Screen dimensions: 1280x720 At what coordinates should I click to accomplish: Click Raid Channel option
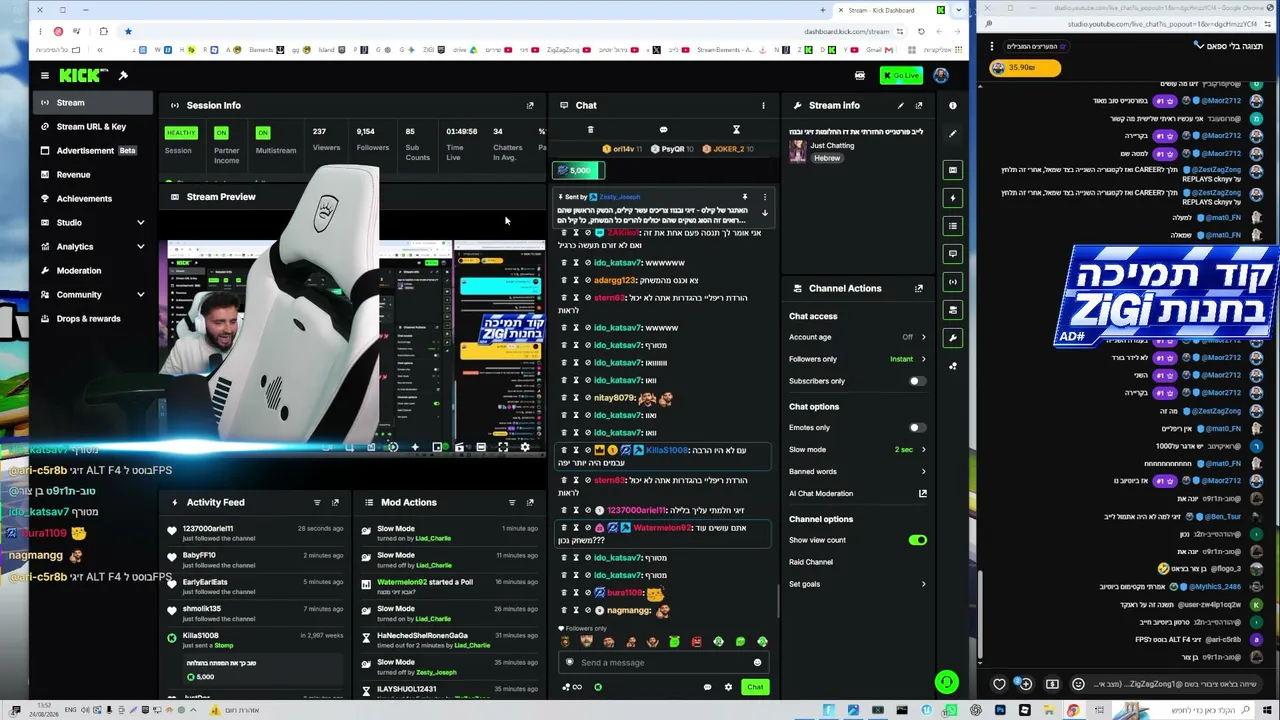[811, 562]
